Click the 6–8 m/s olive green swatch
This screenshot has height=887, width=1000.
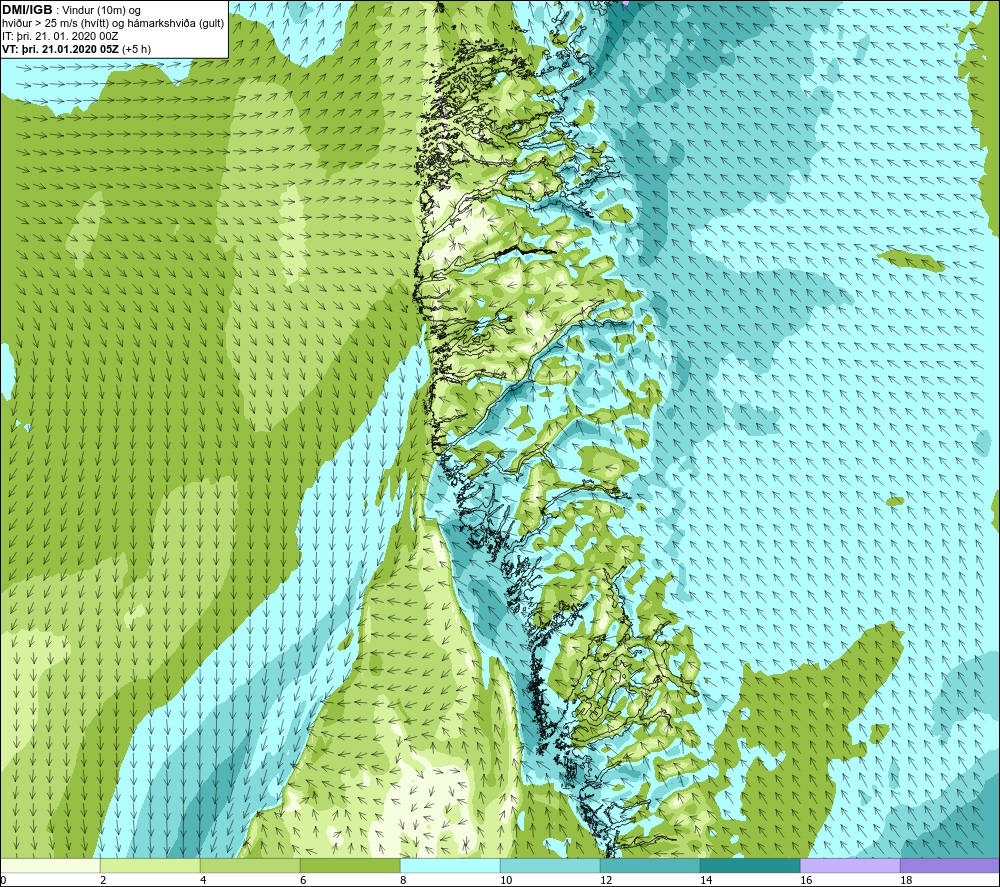click(x=350, y=865)
